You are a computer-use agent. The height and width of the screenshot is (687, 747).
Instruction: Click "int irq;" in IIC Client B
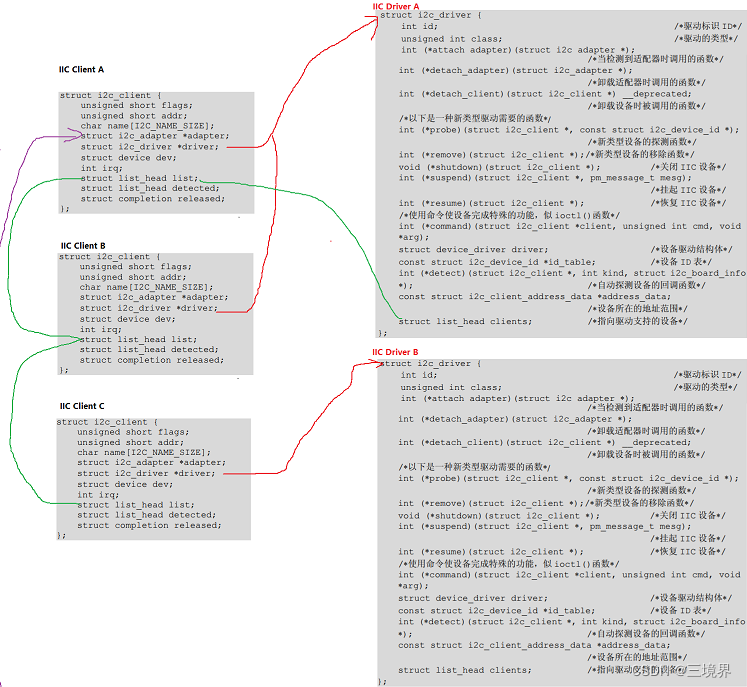coord(101,330)
